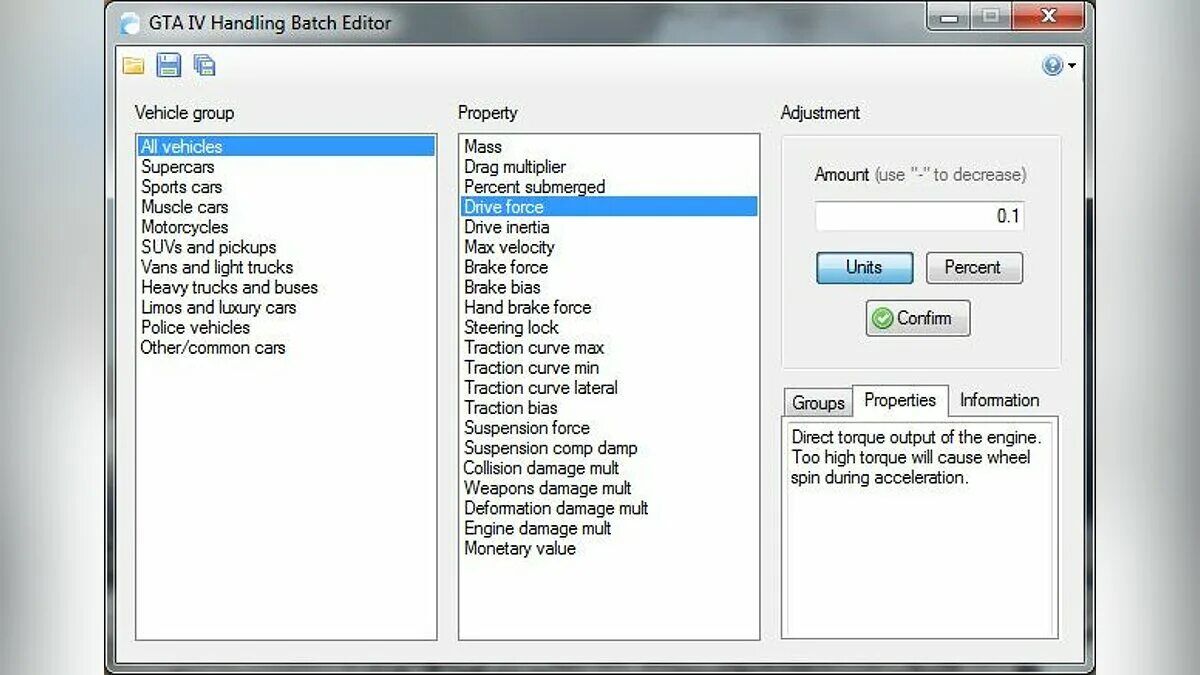Image resolution: width=1200 pixels, height=675 pixels.
Task: Select Vans and light trucks group
Action: pyautogui.click(x=286, y=267)
